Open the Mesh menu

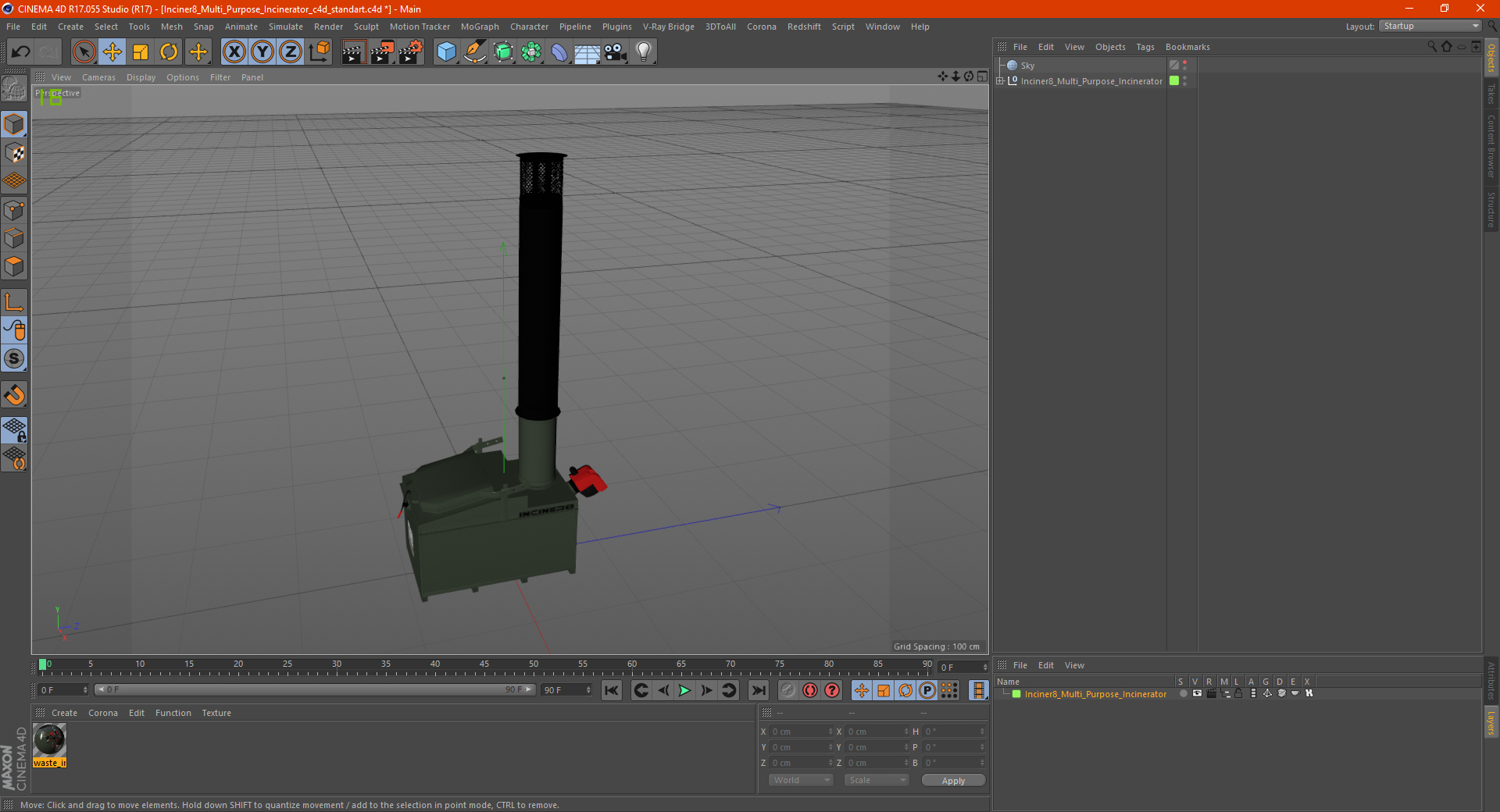tap(171, 27)
